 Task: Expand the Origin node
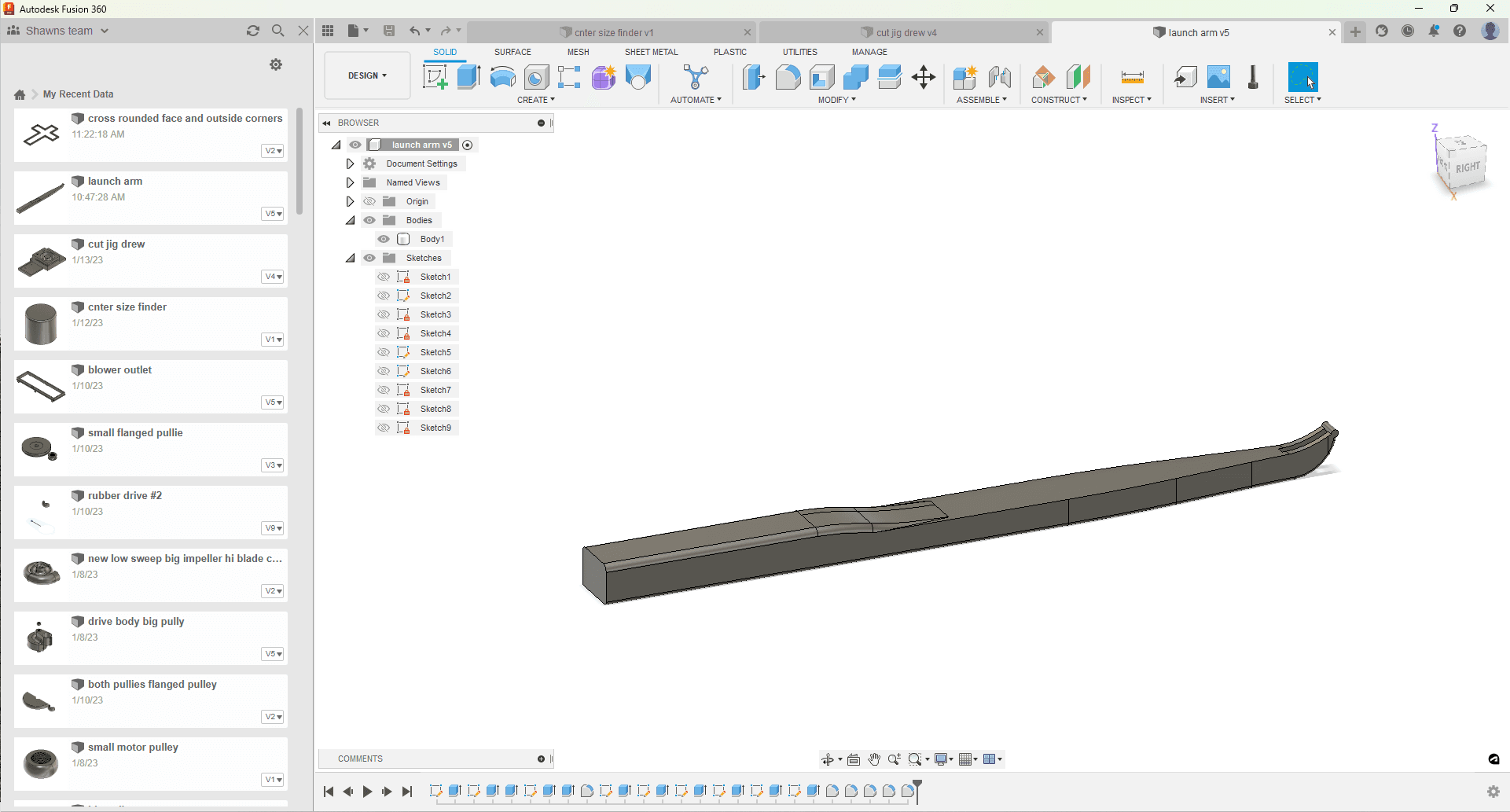(351, 201)
